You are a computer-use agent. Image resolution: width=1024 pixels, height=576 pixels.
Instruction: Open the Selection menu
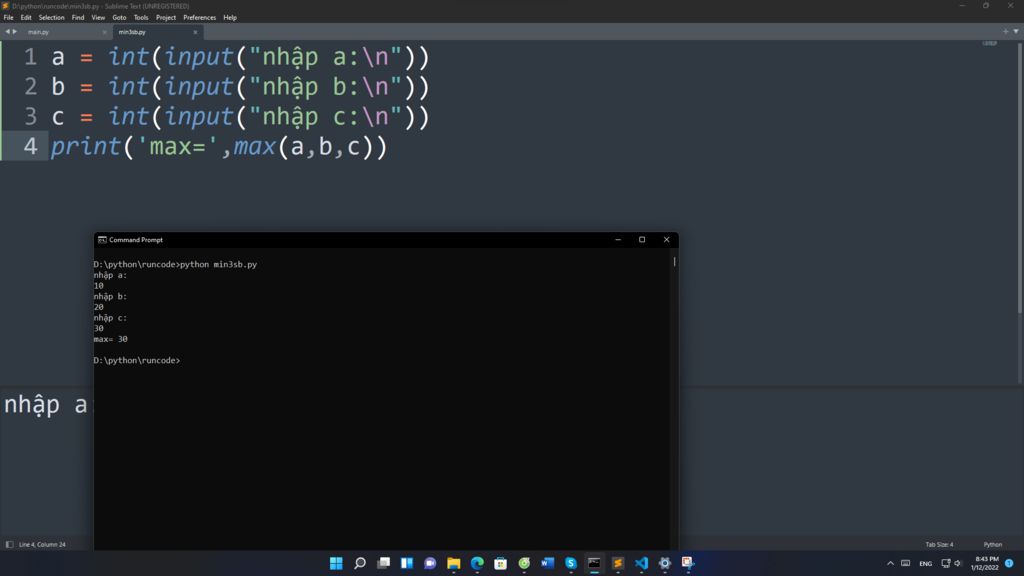(x=52, y=18)
